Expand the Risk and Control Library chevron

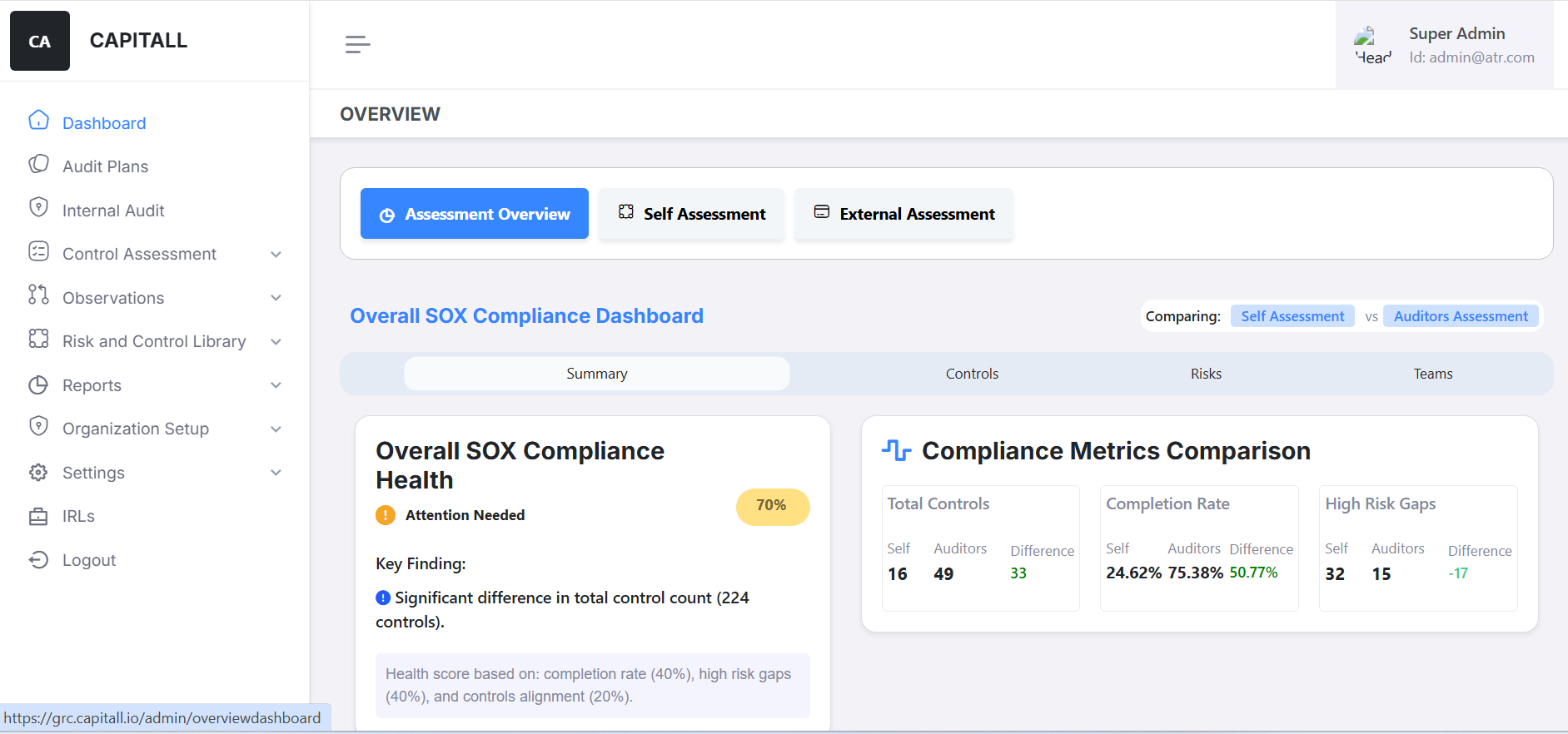(276, 341)
